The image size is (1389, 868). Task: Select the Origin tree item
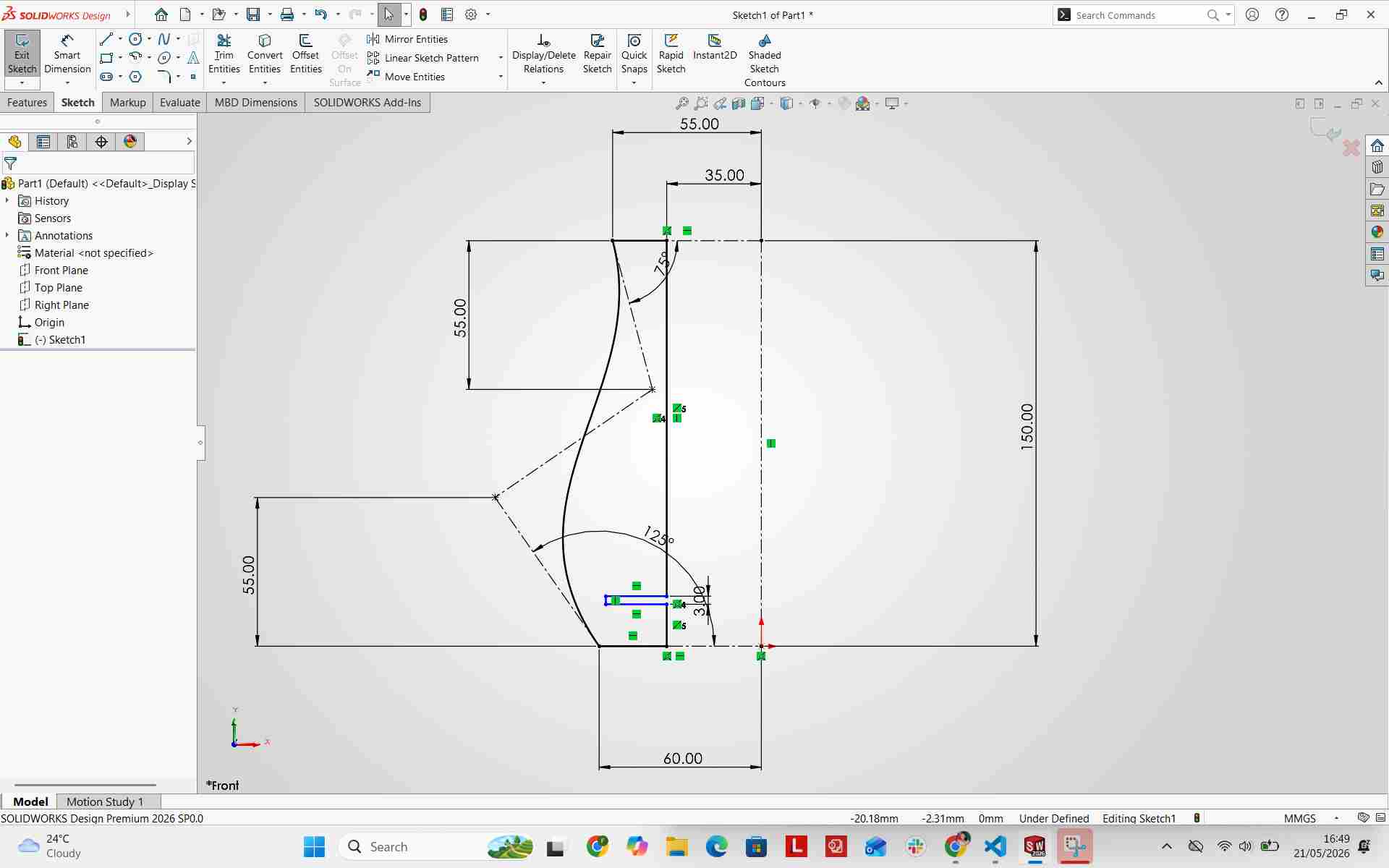tap(49, 322)
